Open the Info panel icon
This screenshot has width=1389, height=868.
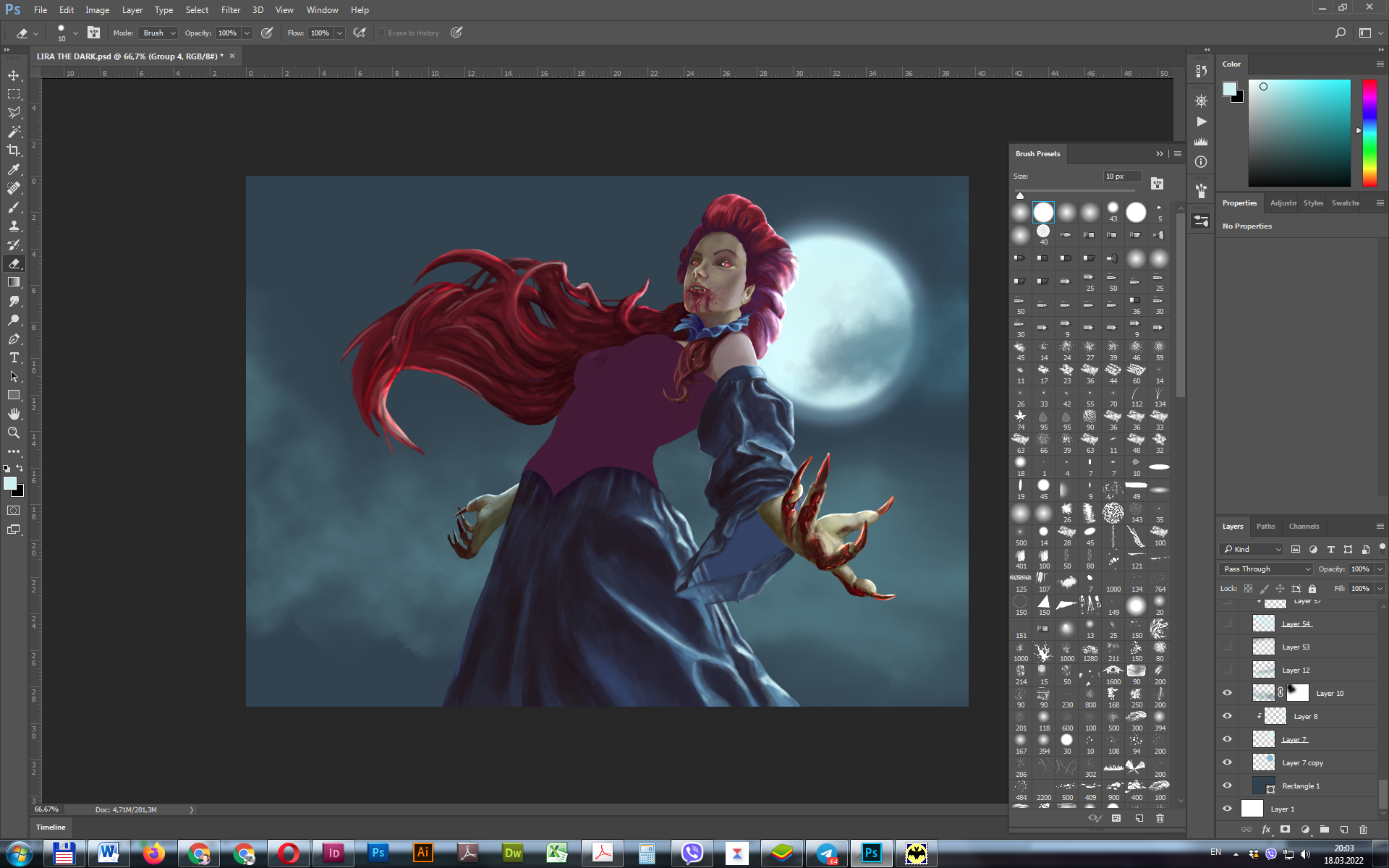tap(1201, 162)
